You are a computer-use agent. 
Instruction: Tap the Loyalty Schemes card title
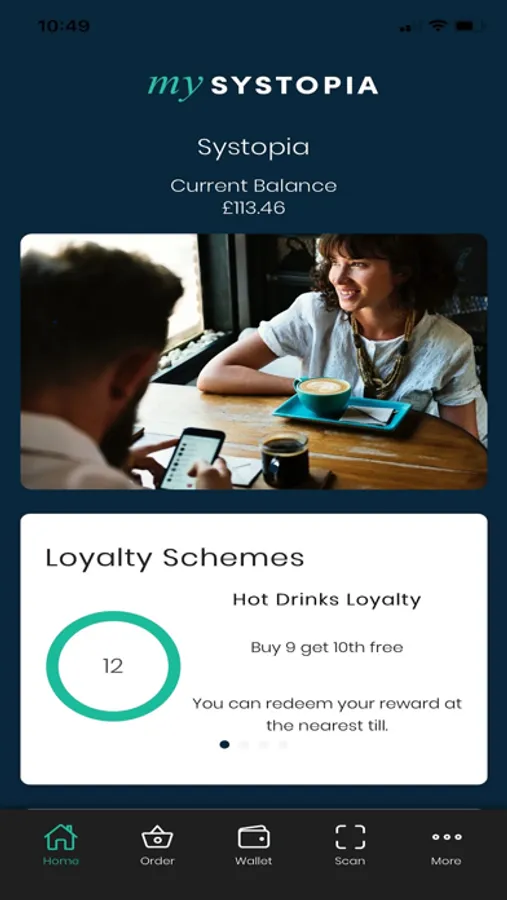(x=175, y=558)
